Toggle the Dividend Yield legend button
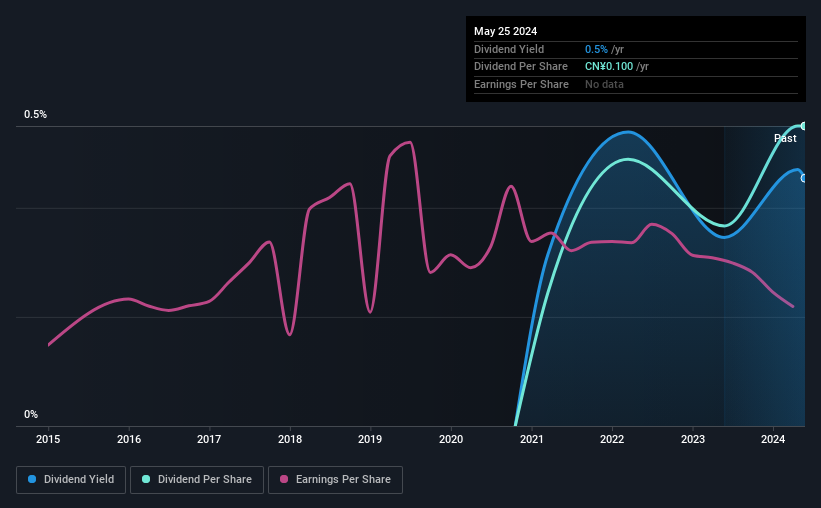This screenshot has width=821, height=508. [71, 480]
